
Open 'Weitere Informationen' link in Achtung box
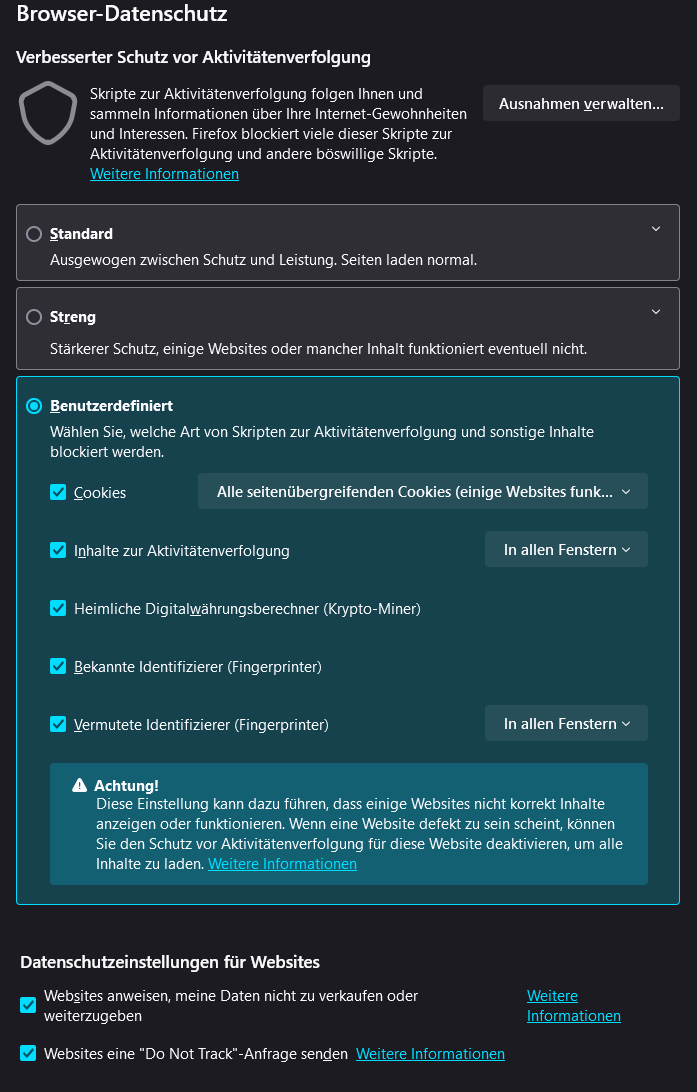[282, 864]
